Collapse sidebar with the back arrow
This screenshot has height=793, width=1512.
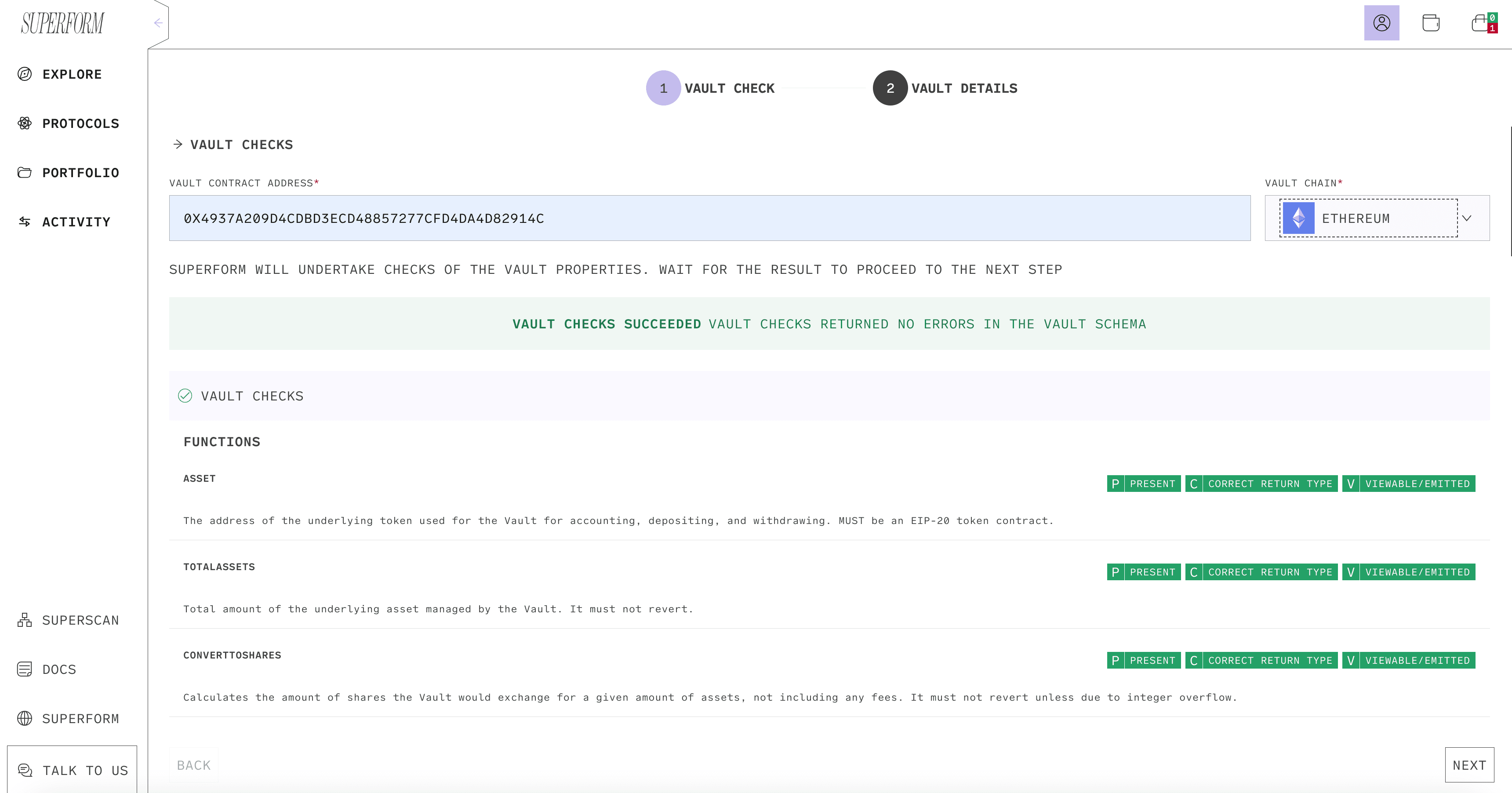158,23
